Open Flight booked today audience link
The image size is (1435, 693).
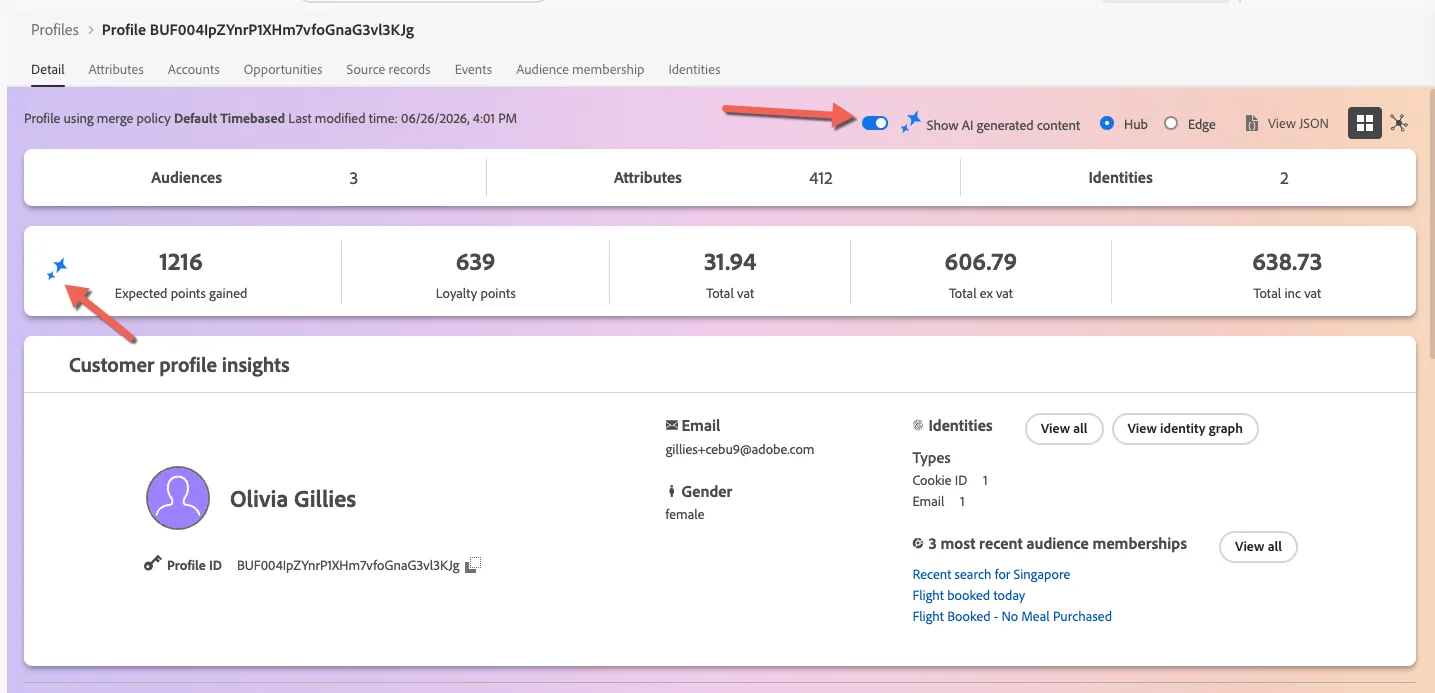(x=969, y=596)
